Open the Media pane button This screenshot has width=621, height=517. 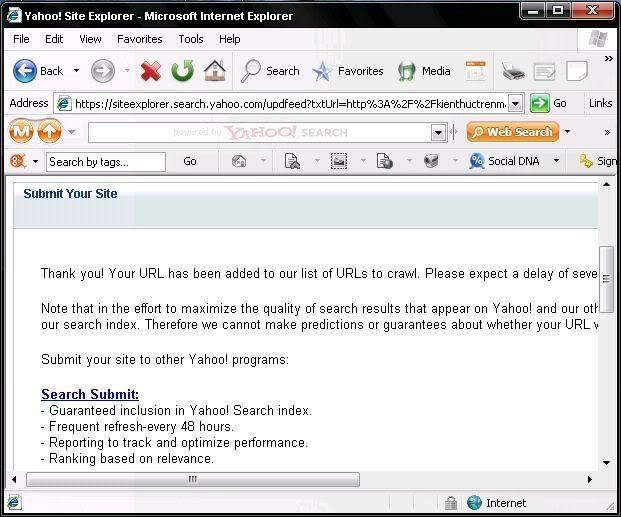424,71
